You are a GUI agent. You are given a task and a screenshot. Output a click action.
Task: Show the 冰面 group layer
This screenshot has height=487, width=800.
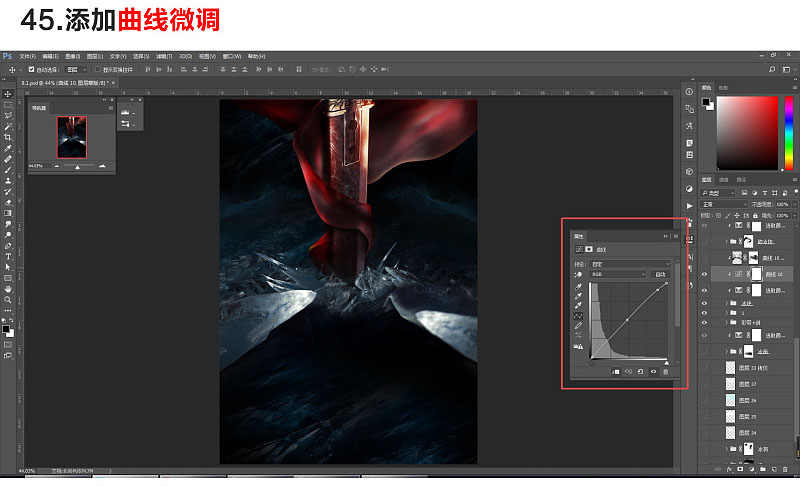[704, 351]
